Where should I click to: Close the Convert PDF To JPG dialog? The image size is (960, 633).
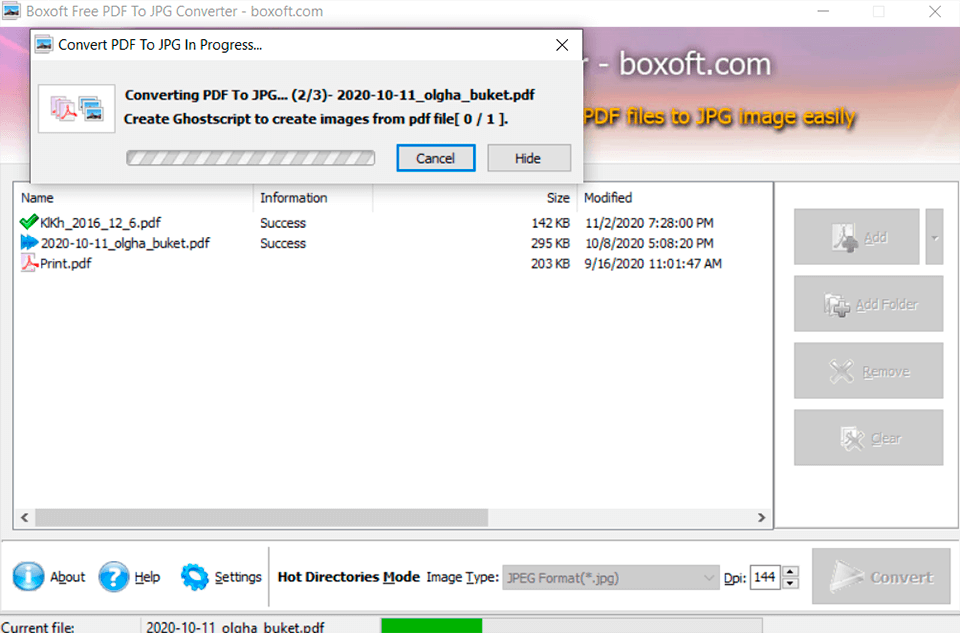point(563,45)
